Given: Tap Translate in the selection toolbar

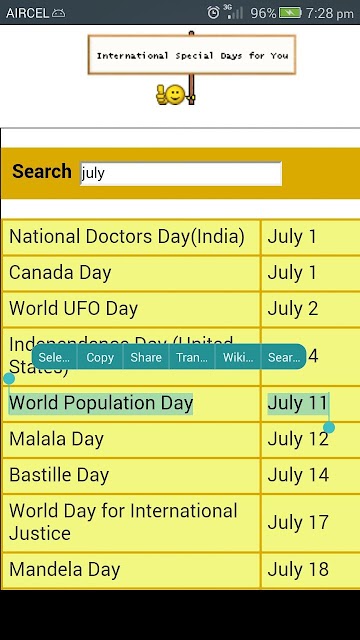Looking at the screenshot, I should click(192, 357).
